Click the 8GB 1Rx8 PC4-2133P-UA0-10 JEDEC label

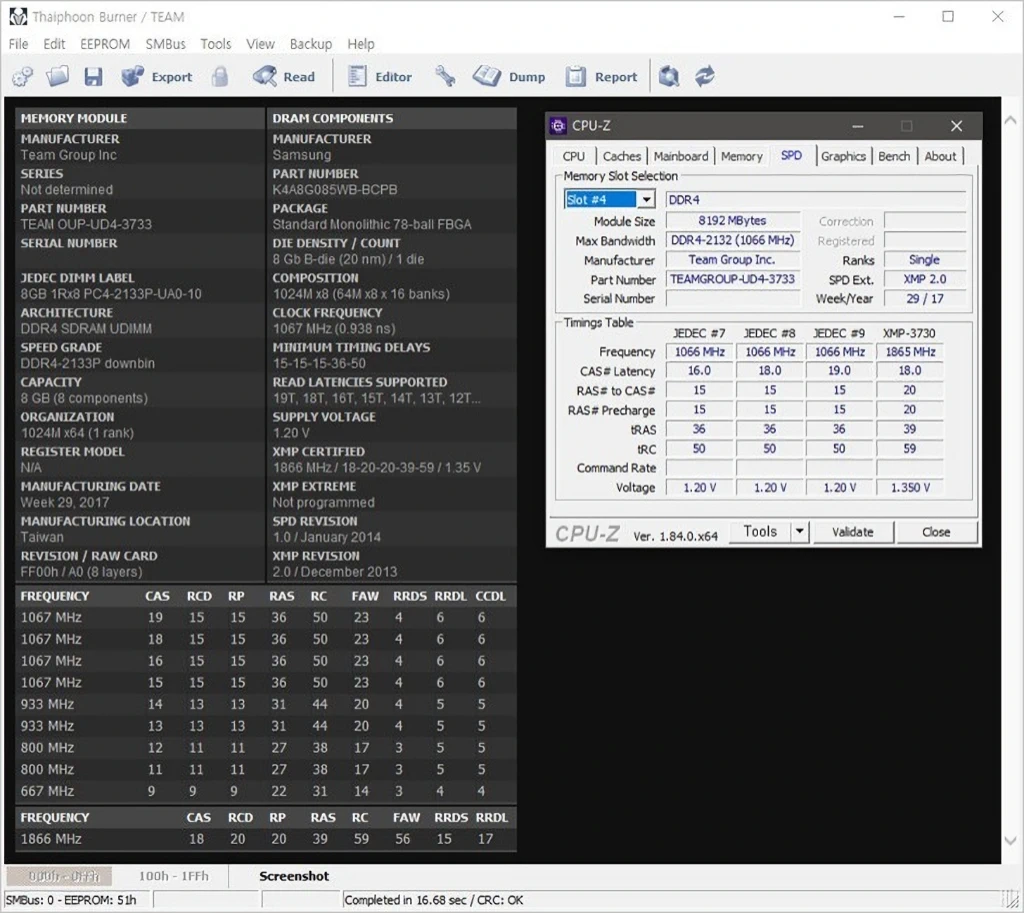[111, 294]
